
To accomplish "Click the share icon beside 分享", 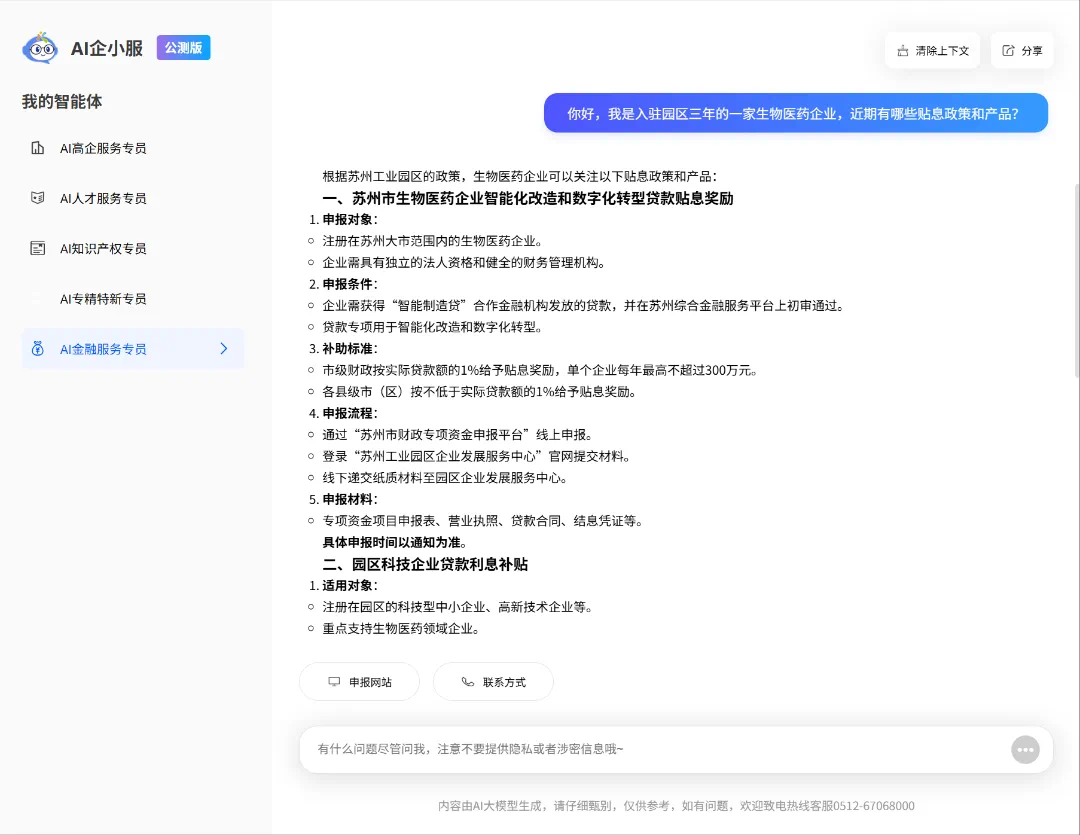I will tap(1008, 51).
